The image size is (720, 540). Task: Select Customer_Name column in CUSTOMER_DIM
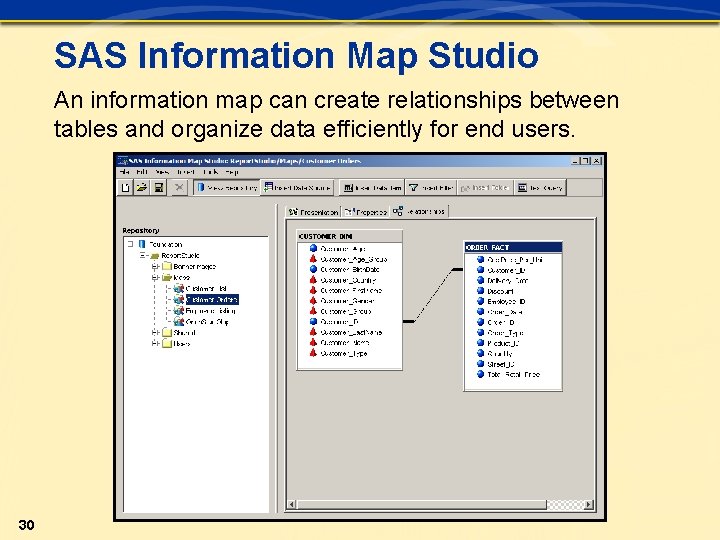339,343
